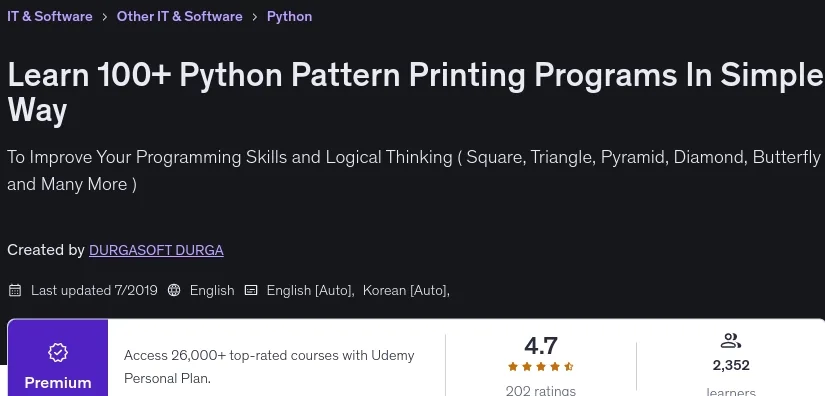Click the 2,352 learners count

(731, 365)
